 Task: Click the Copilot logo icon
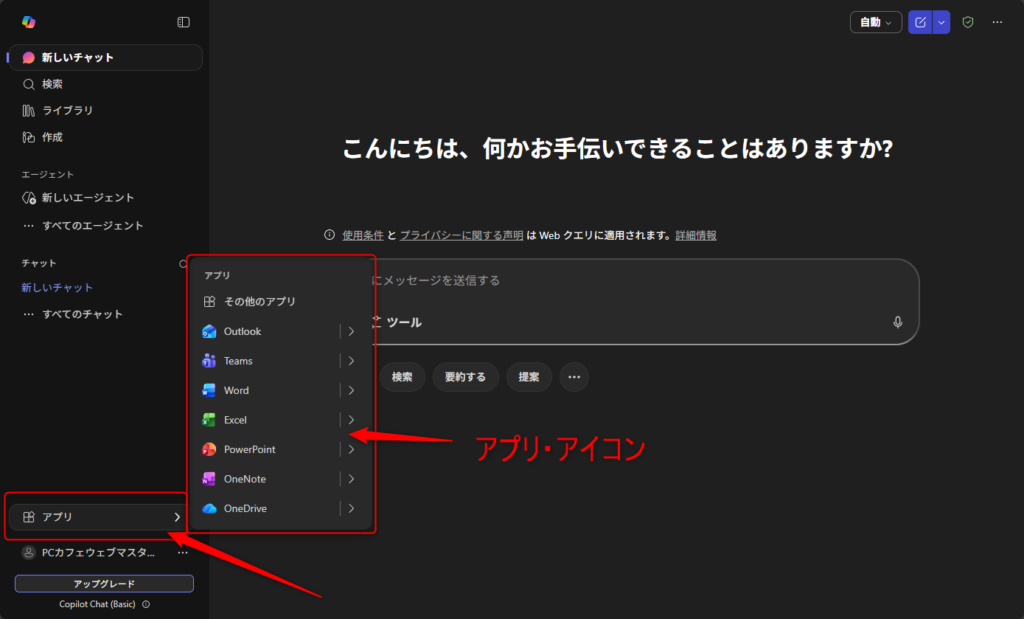pyautogui.click(x=28, y=22)
